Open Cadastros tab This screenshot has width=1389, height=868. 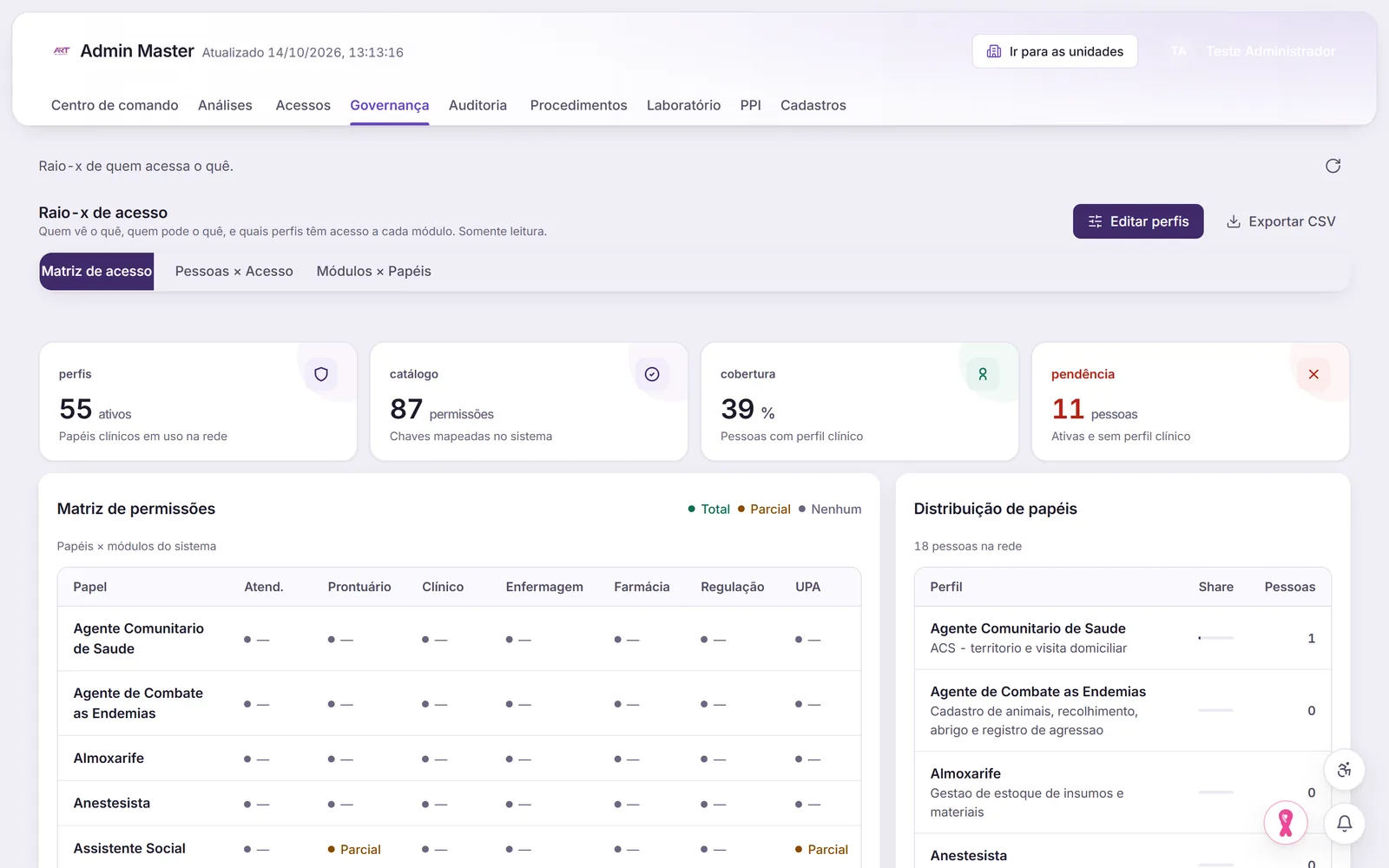(813, 105)
